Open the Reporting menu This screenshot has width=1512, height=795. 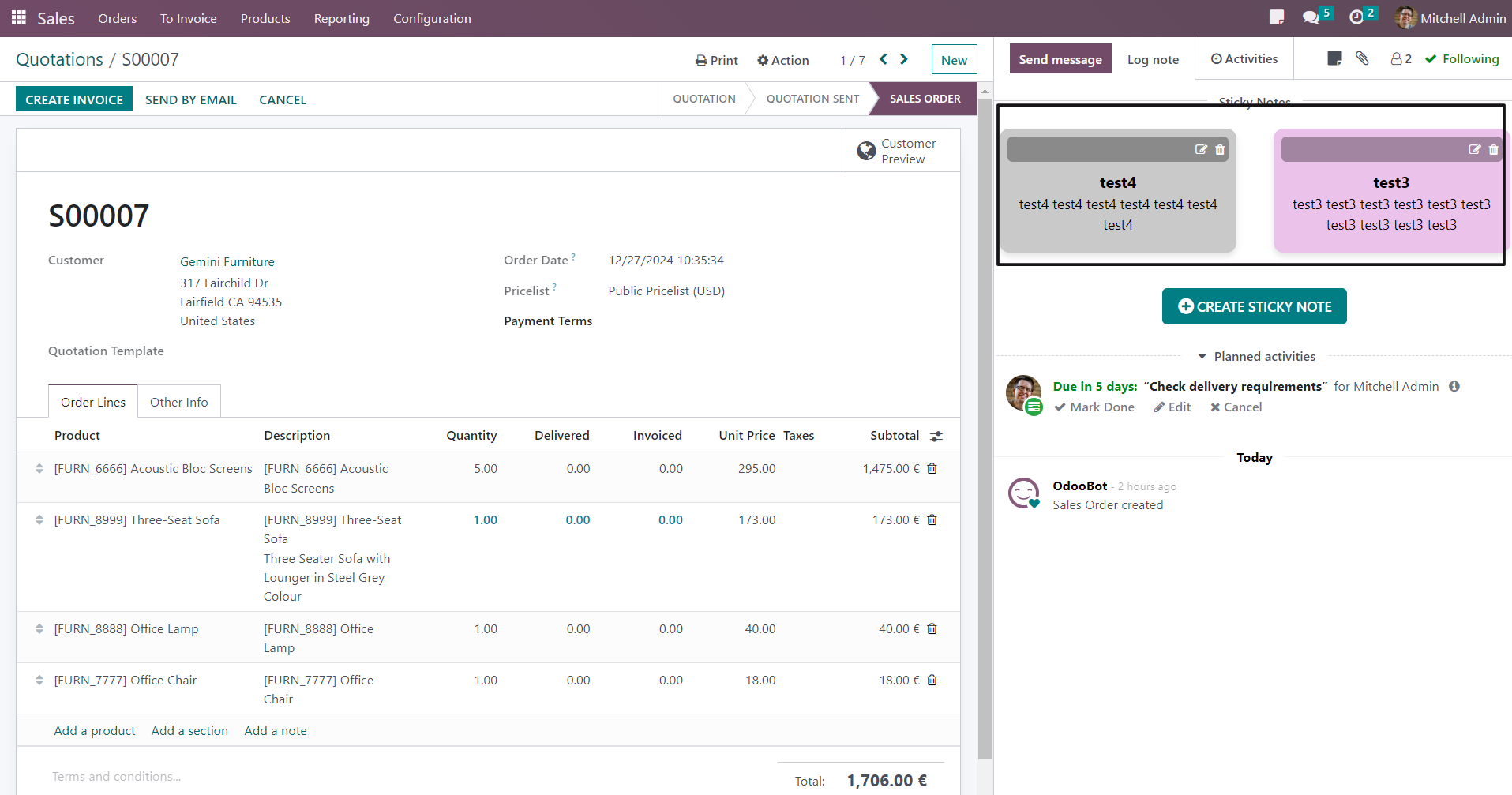342,18
